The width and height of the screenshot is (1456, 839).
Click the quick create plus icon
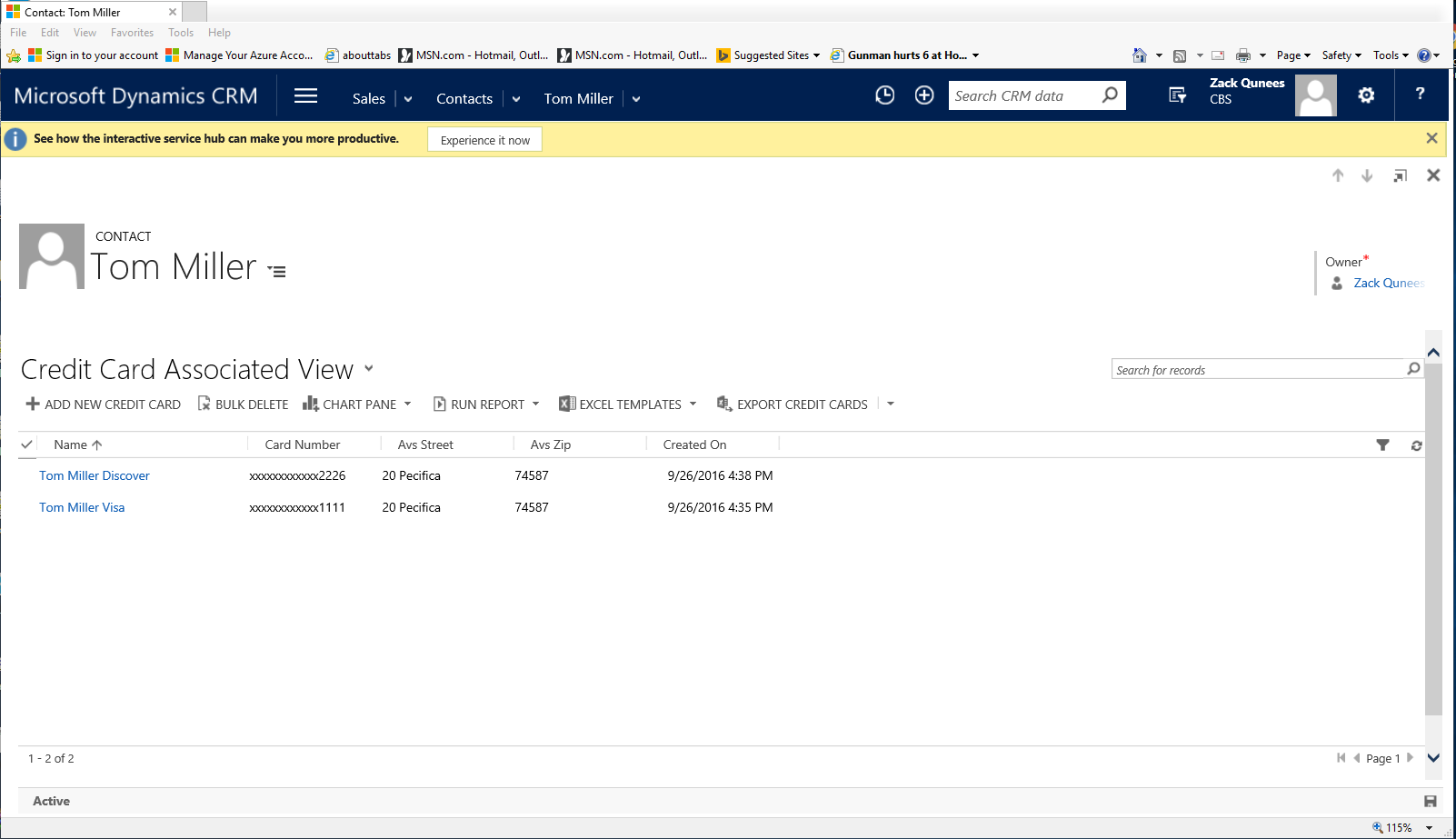(x=924, y=95)
